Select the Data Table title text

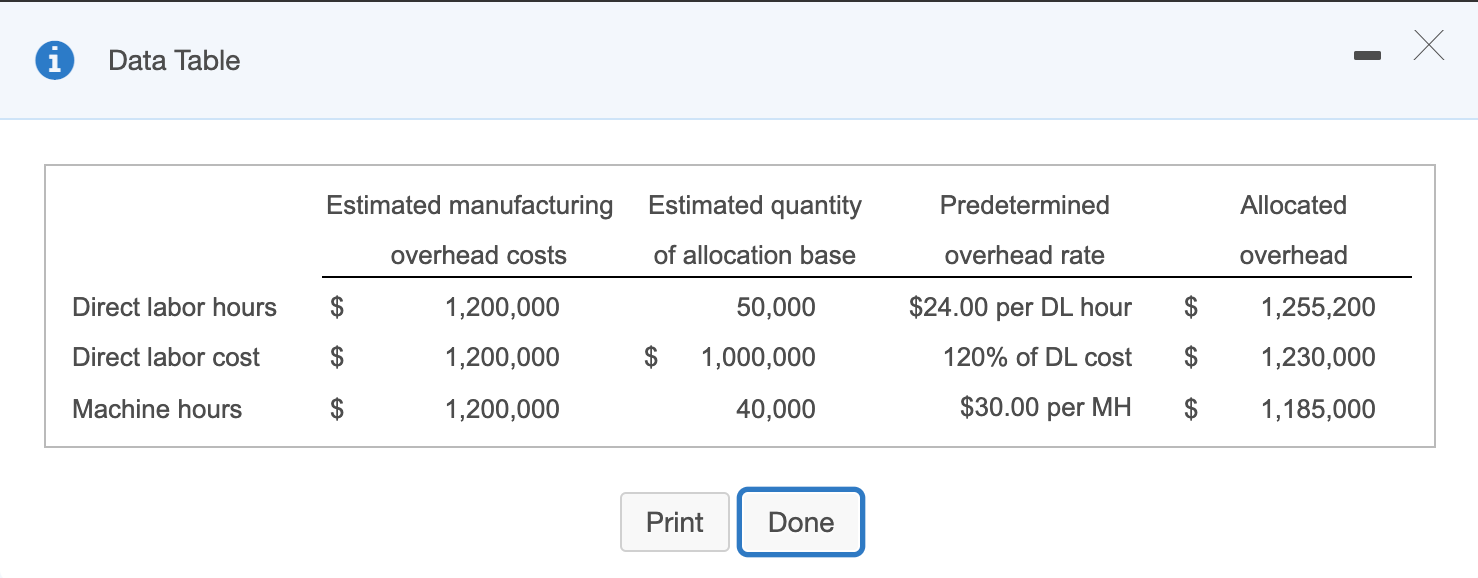(174, 61)
